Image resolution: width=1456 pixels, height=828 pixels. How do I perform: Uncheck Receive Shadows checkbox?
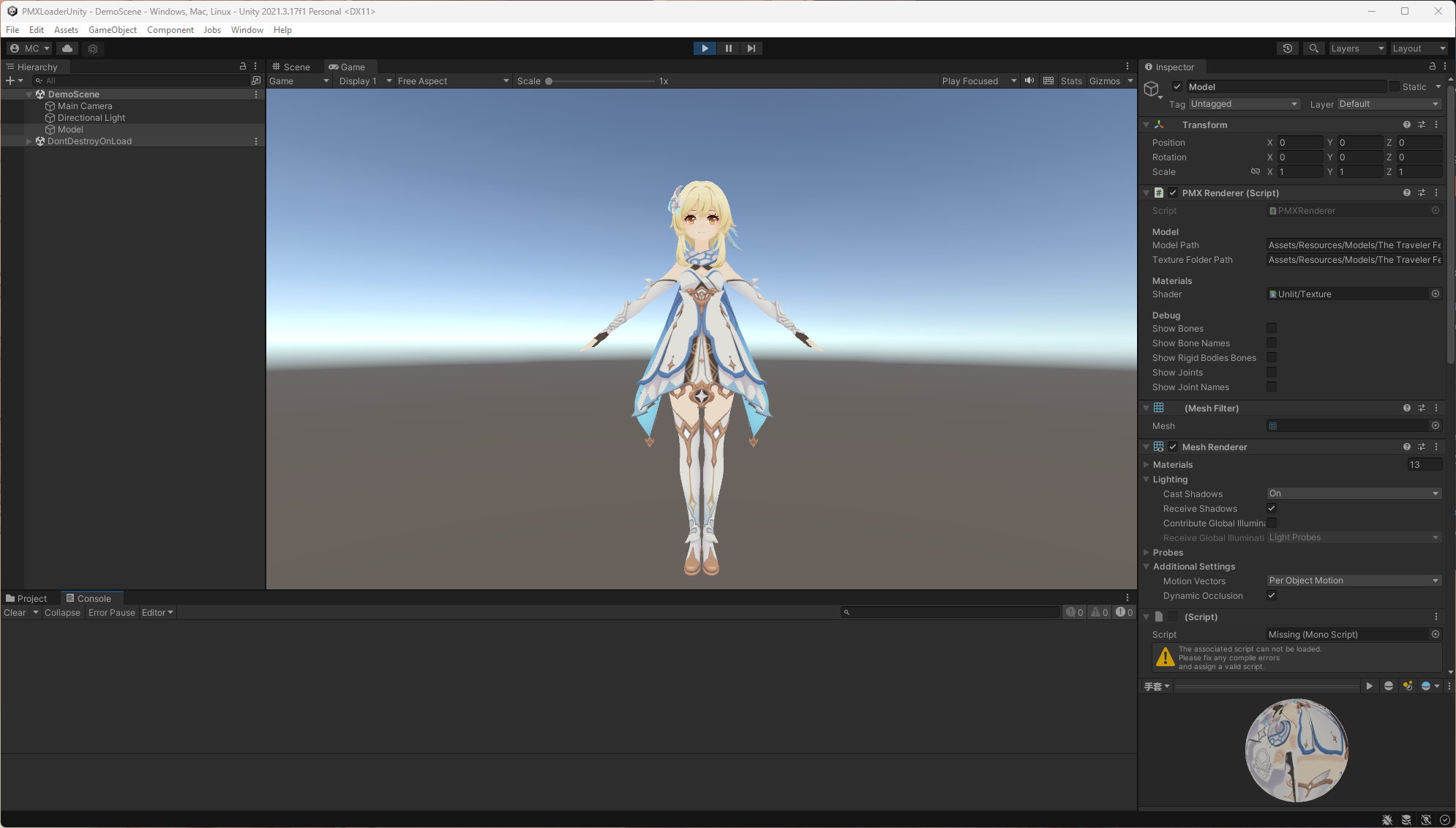pyautogui.click(x=1272, y=508)
